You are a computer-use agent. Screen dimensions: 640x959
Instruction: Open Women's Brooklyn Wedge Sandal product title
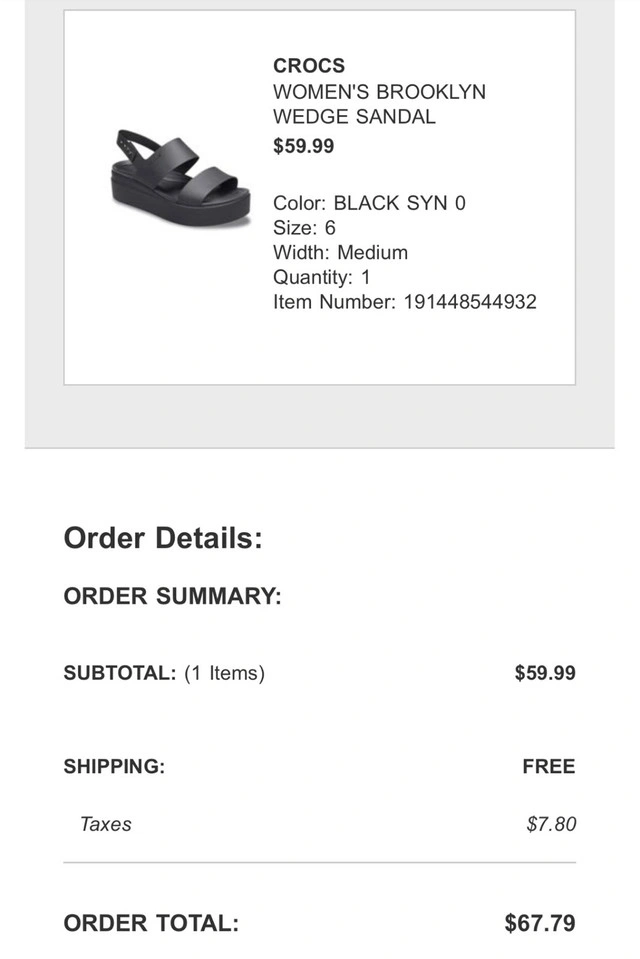tap(379, 104)
